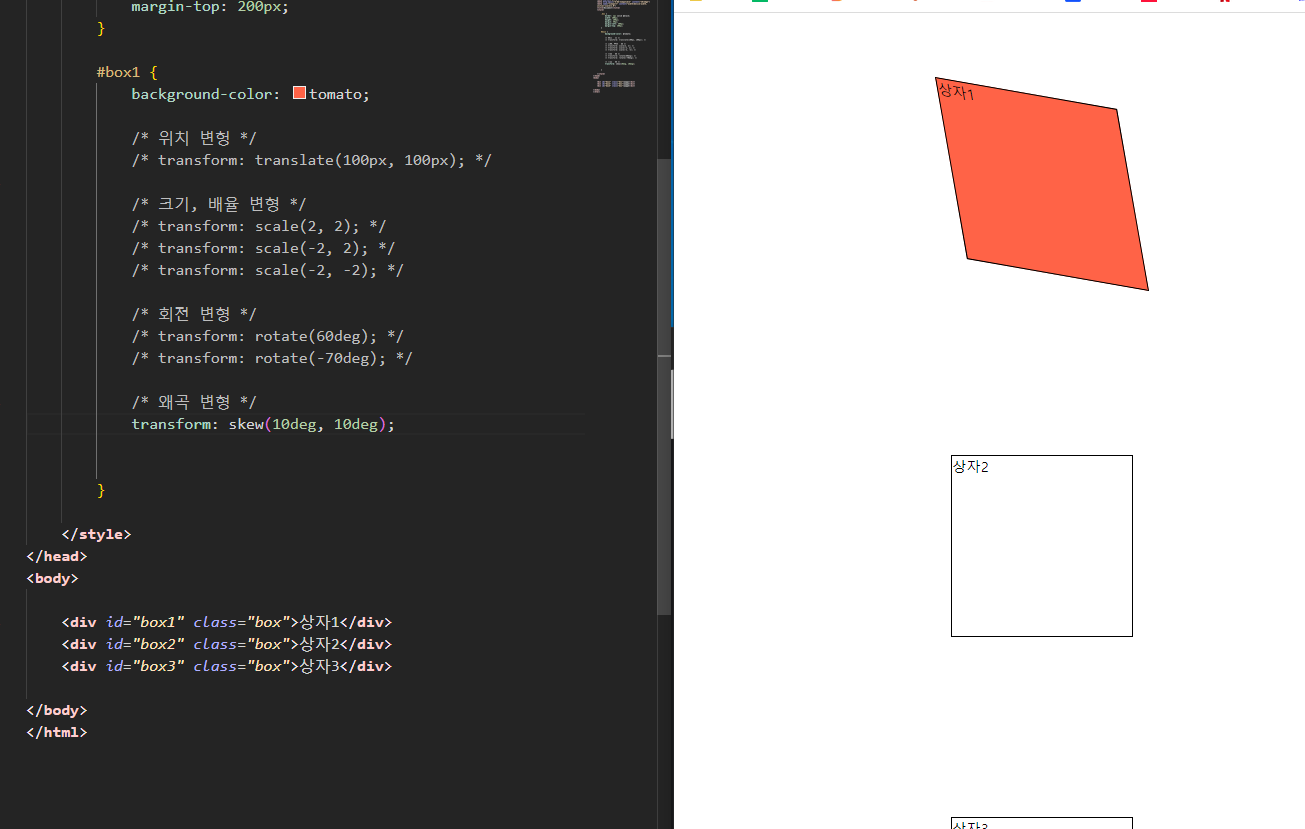Click the div id="box3" code line
Viewport: 1305px width, 829px height.
pos(227,666)
